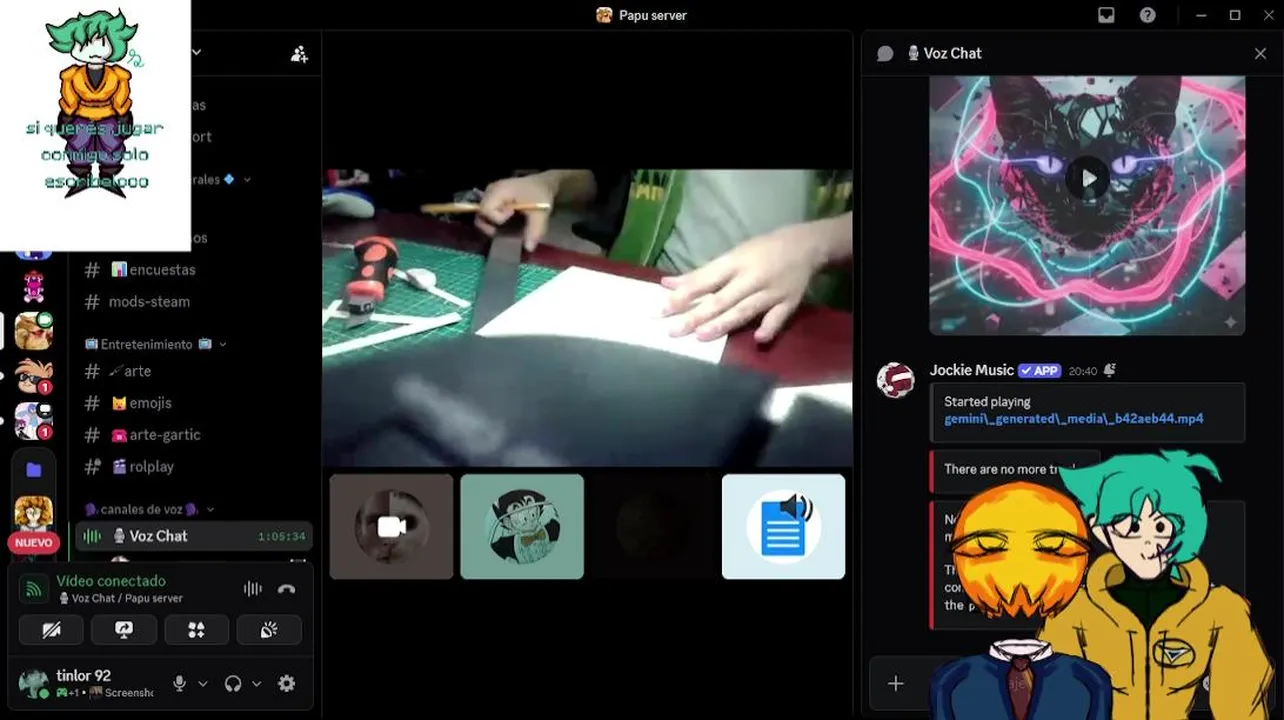Click the "Started playing" message text

coord(987,402)
